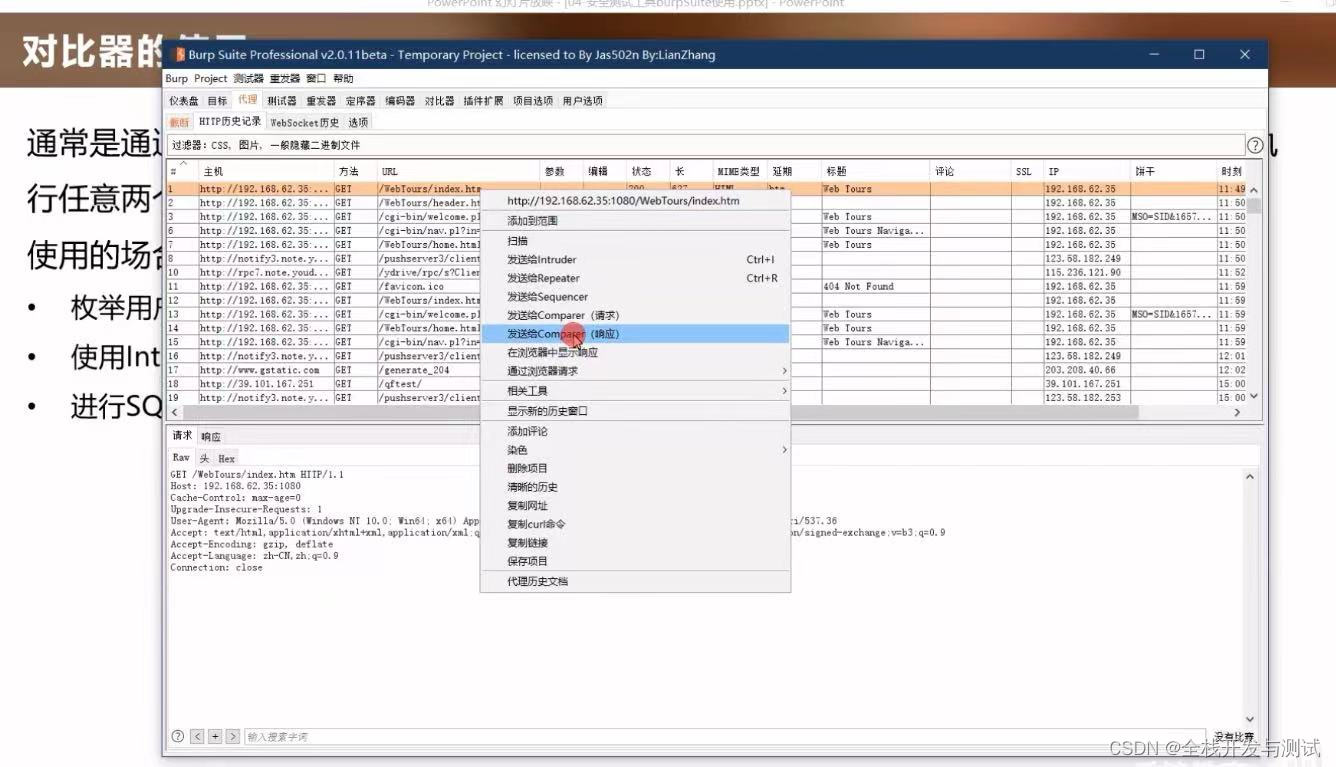Screen dimensions: 1336x767
Task: Choose 复制链接 from context menu
Action: point(636,543)
